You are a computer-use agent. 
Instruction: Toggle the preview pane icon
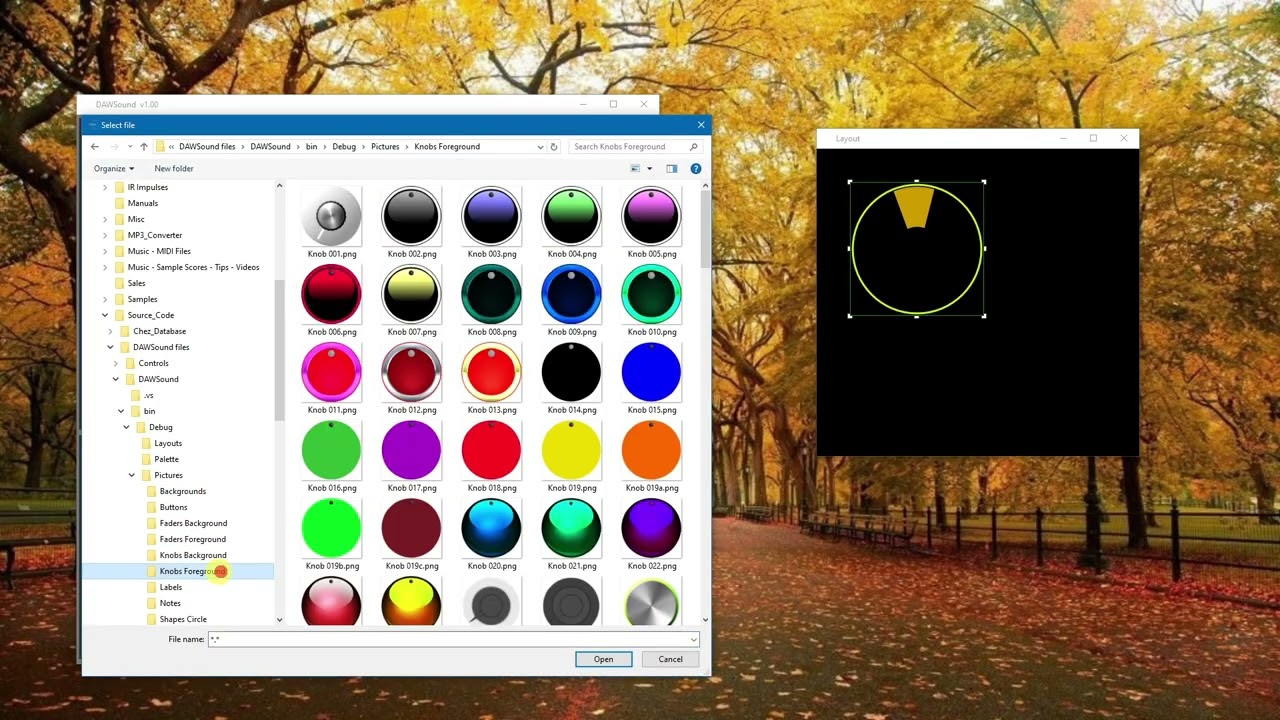pos(672,169)
